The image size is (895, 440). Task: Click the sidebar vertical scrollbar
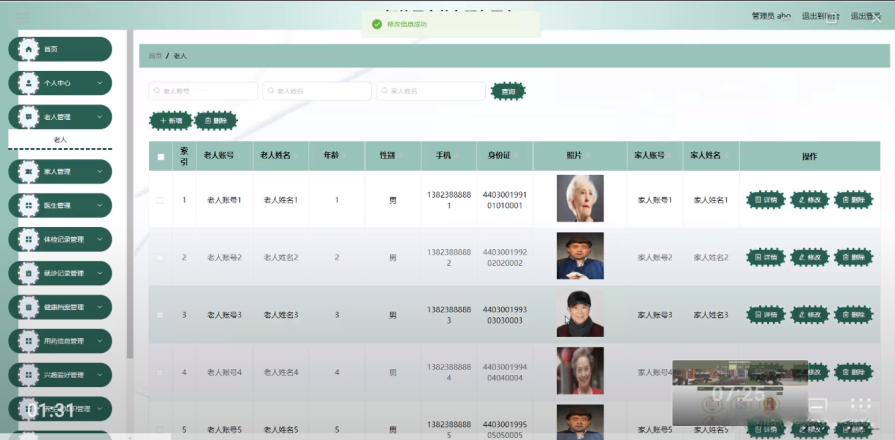click(x=130, y=194)
